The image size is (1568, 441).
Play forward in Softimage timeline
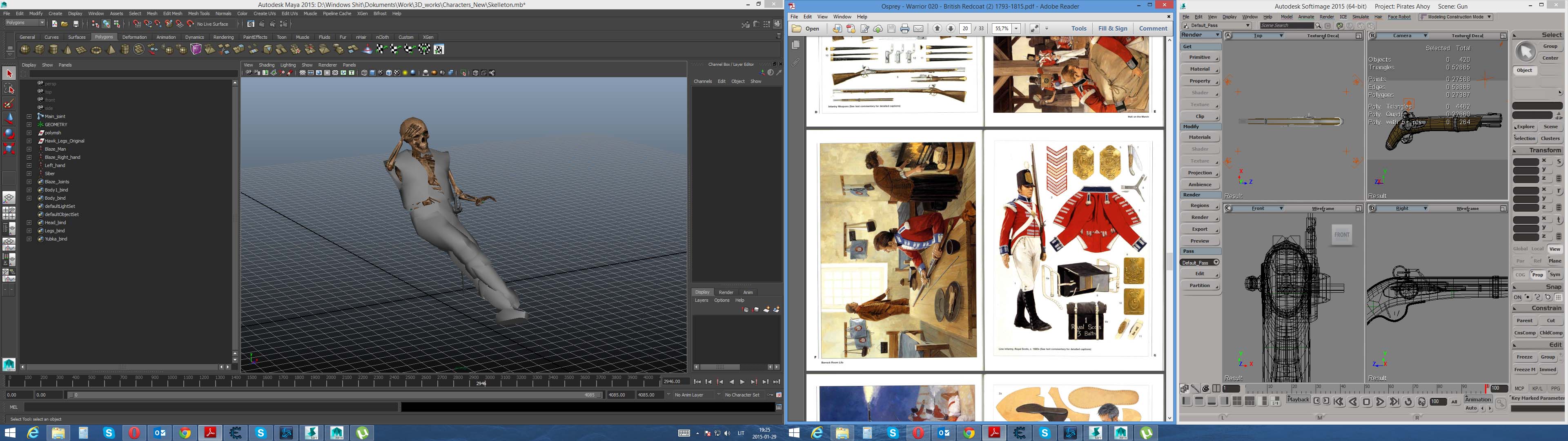[1381, 402]
